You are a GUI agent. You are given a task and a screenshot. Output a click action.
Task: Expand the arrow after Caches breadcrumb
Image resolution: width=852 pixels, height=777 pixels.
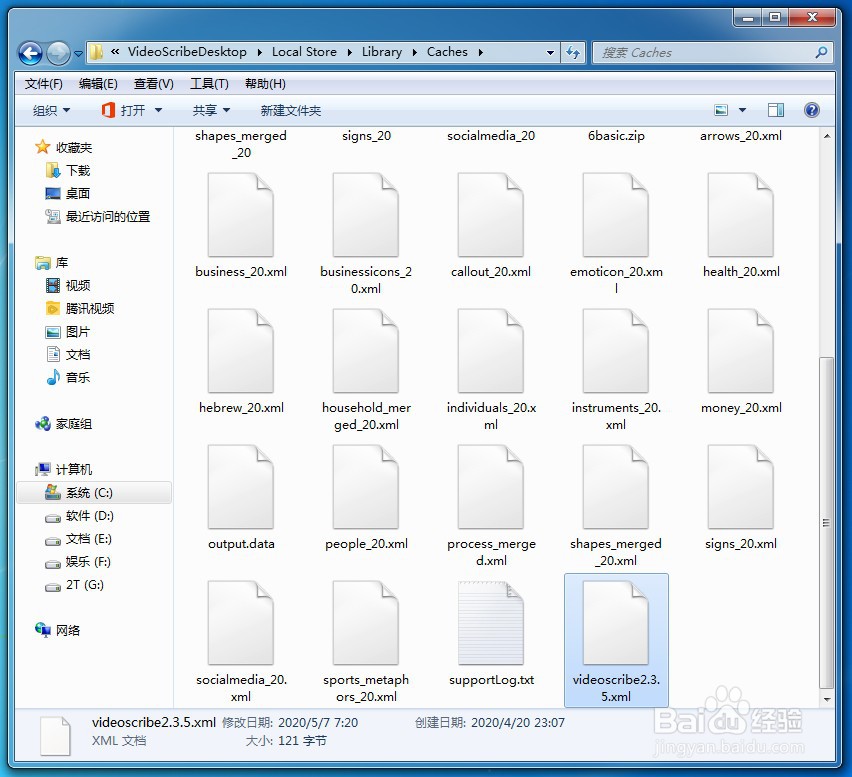pyautogui.click(x=480, y=53)
